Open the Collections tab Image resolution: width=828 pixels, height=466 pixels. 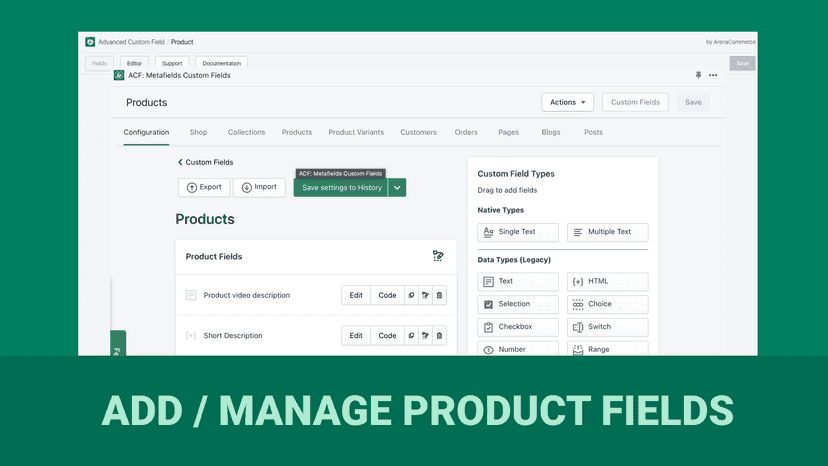(247, 132)
